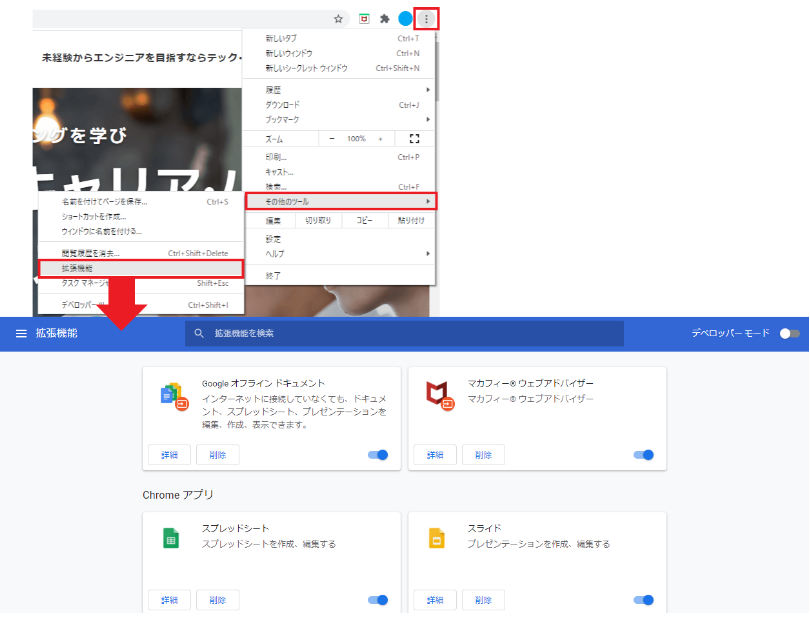Image resolution: width=810 pixels, height=620 pixels.
Task: Click the red McAfee extension icon in toolbar
Action: coord(364,19)
